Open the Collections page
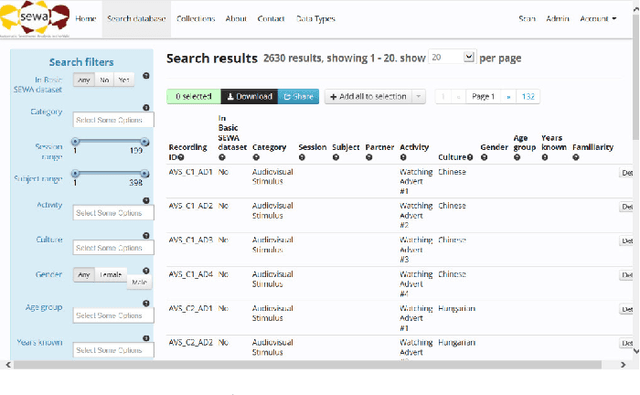This screenshot has height=395, width=640. pos(196,19)
